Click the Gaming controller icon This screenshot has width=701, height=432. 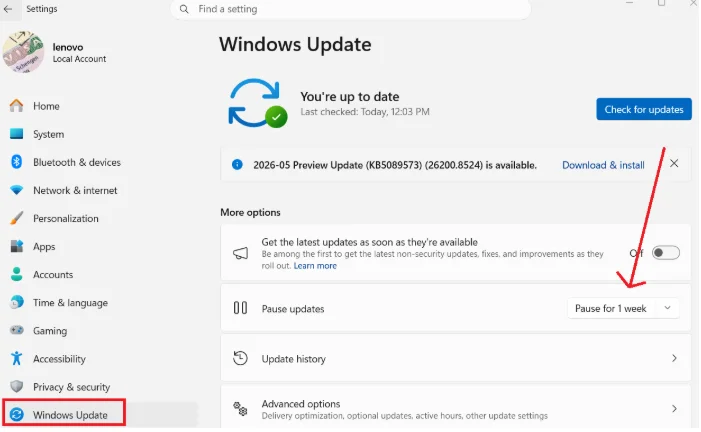17,330
